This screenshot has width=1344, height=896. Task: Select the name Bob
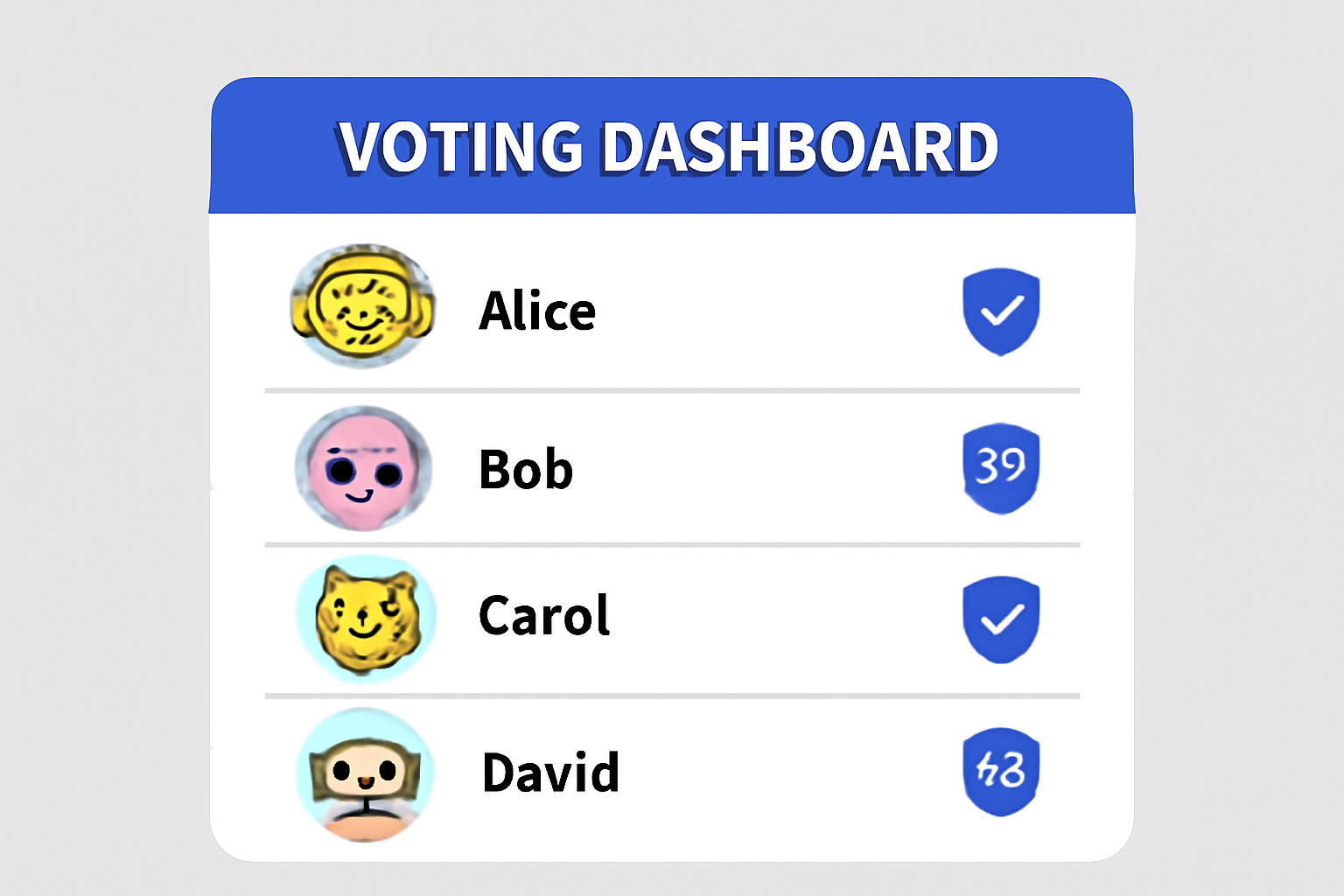click(x=526, y=470)
